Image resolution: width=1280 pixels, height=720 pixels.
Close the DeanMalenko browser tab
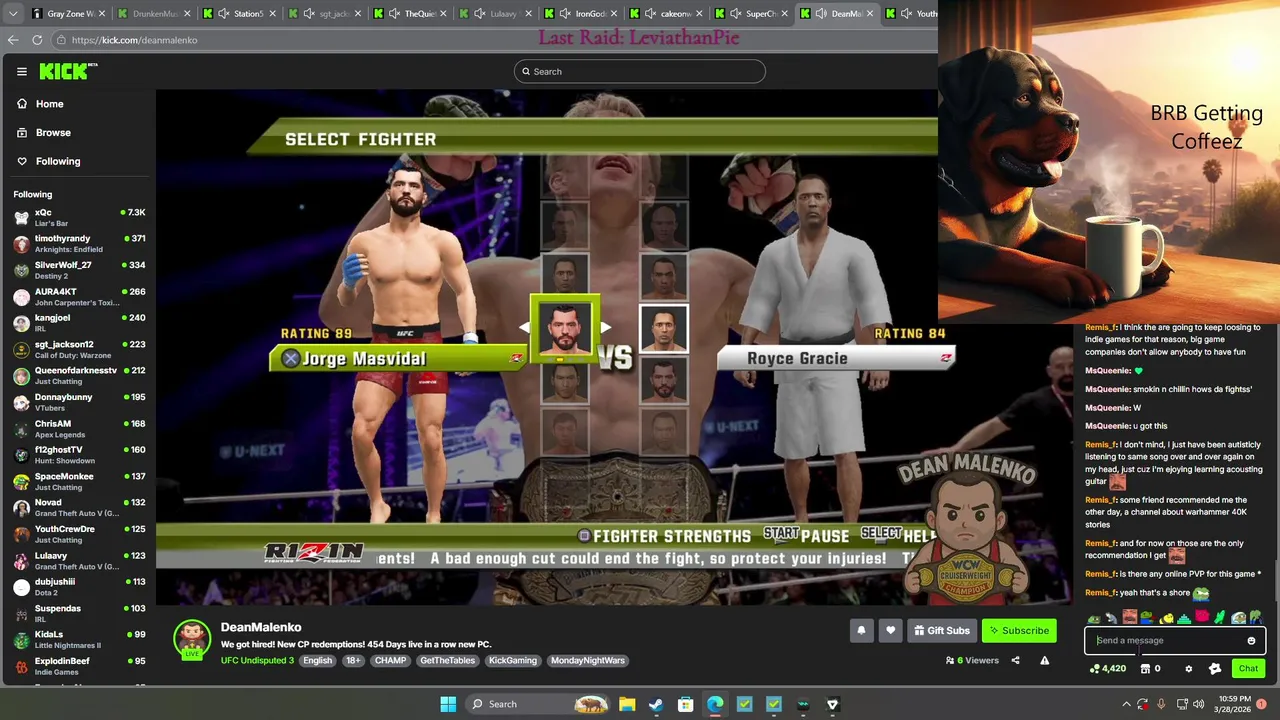coord(870,14)
